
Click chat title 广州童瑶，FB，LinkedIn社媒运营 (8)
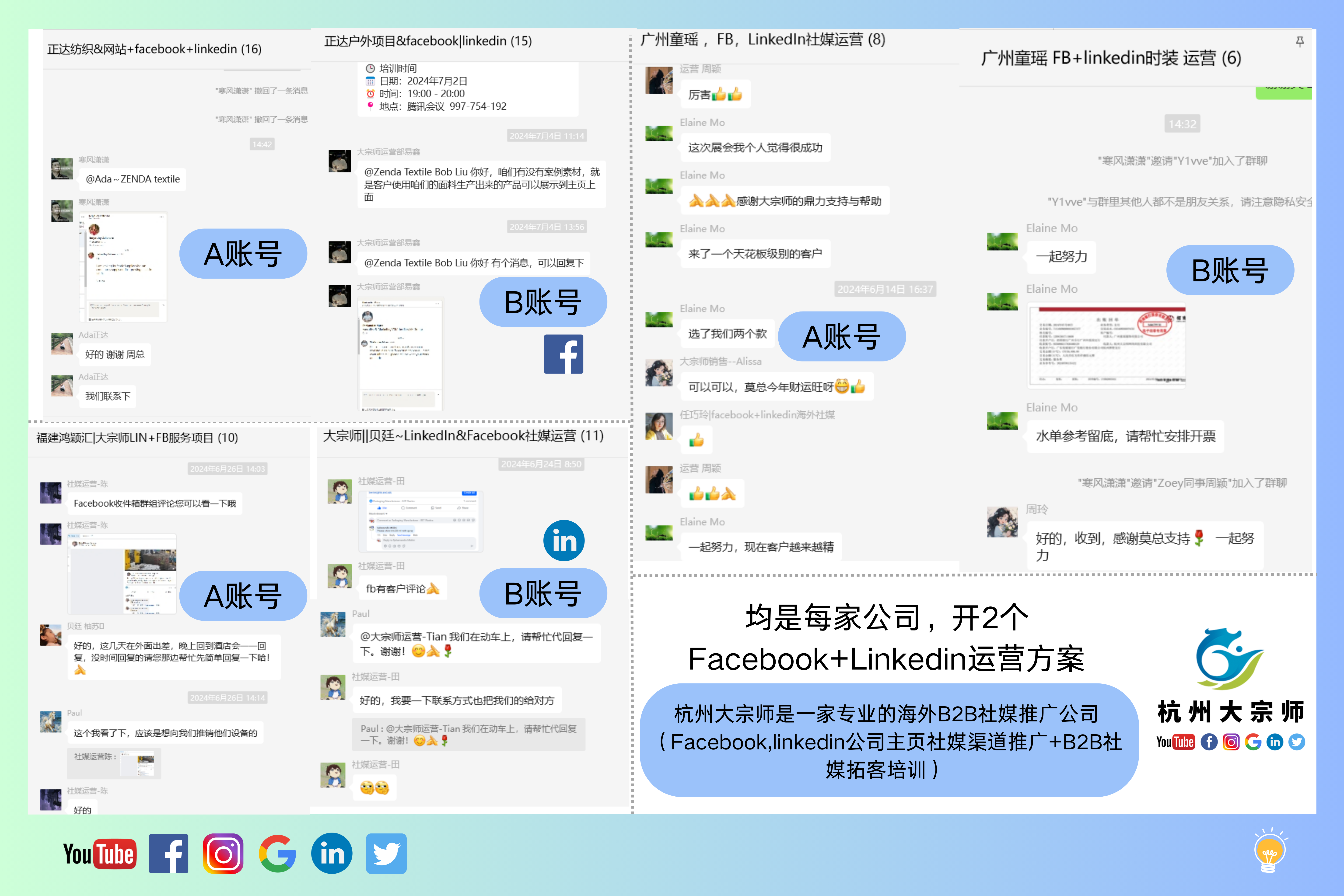(x=763, y=39)
